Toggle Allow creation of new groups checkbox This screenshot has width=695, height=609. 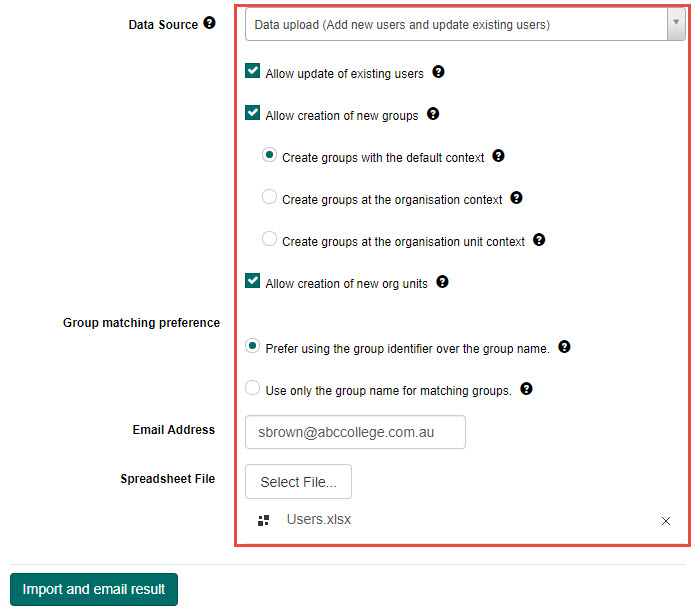[x=253, y=114]
